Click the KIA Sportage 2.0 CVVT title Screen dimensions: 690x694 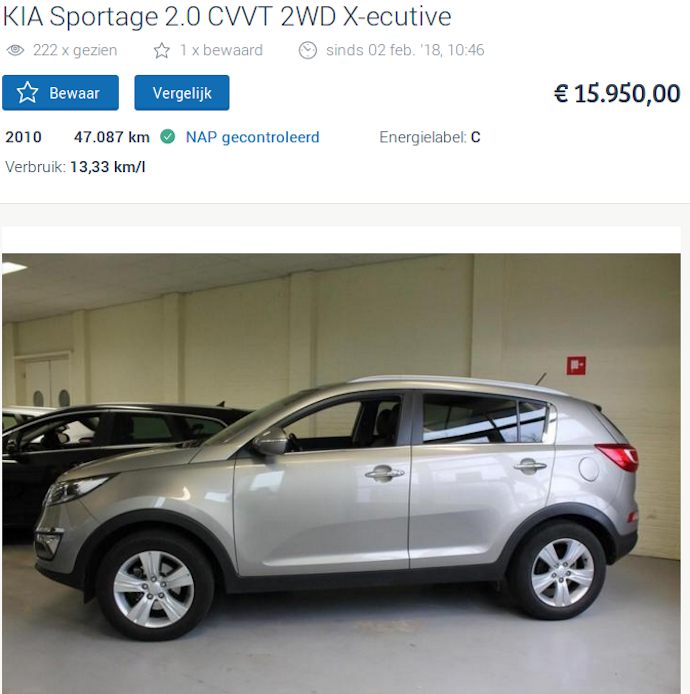pos(227,17)
